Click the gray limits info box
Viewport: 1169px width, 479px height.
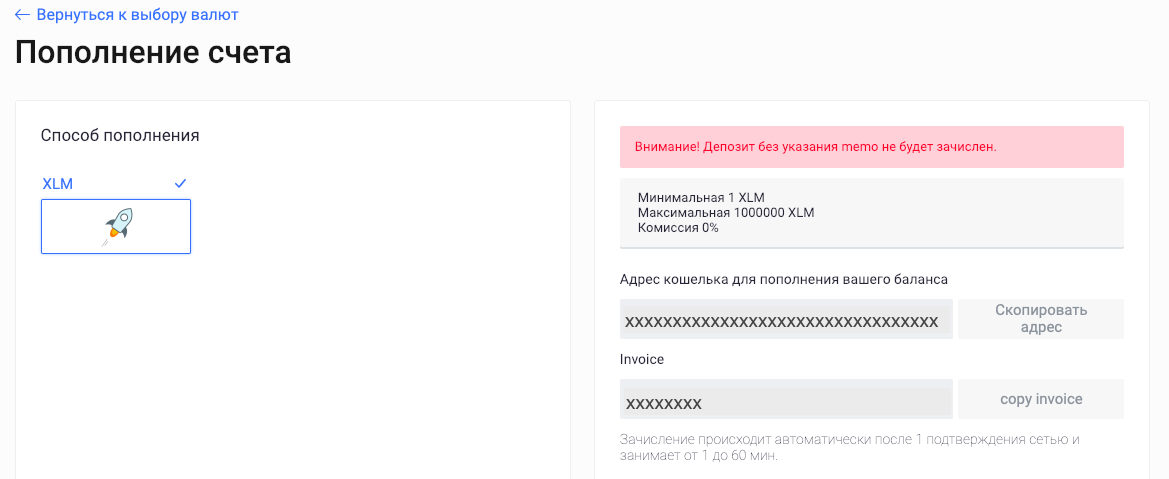pyautogui.click(x=872, y=213)
